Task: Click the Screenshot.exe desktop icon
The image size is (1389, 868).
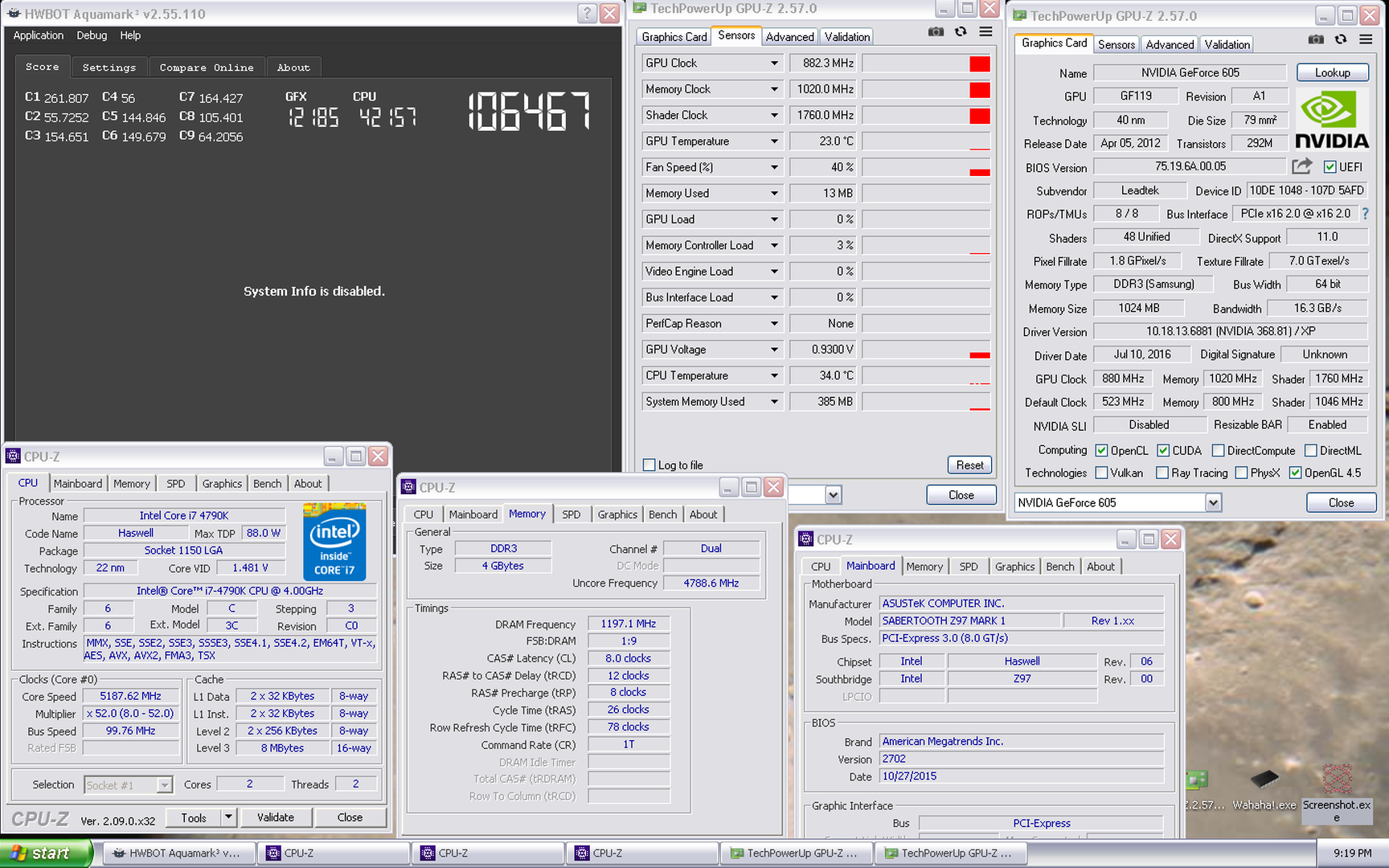Action: pos(1337,793)
